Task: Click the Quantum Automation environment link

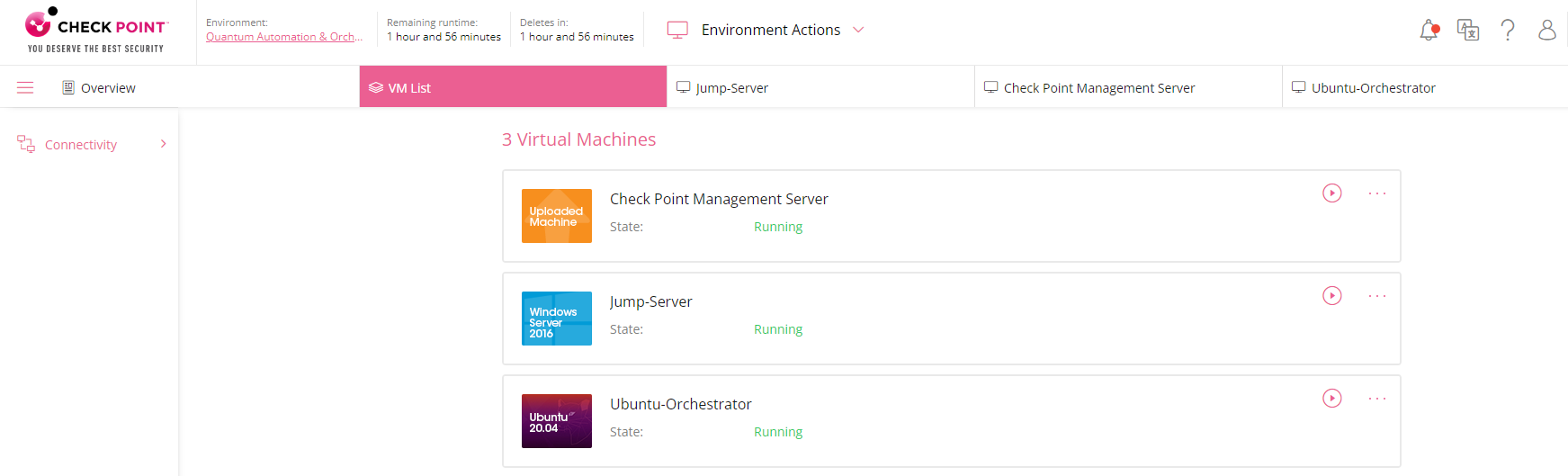Action: (284, 37)
